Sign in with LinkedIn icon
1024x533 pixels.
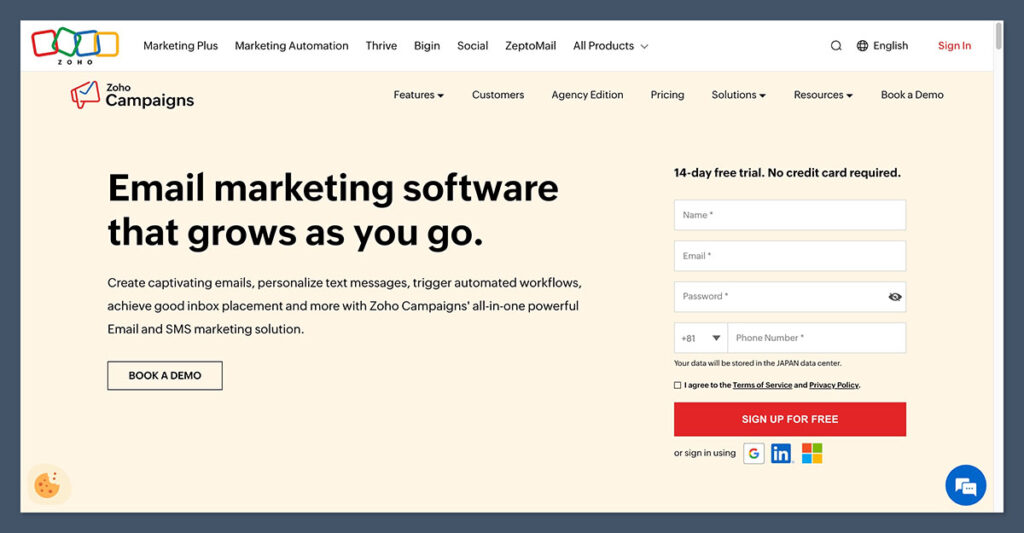781,453
